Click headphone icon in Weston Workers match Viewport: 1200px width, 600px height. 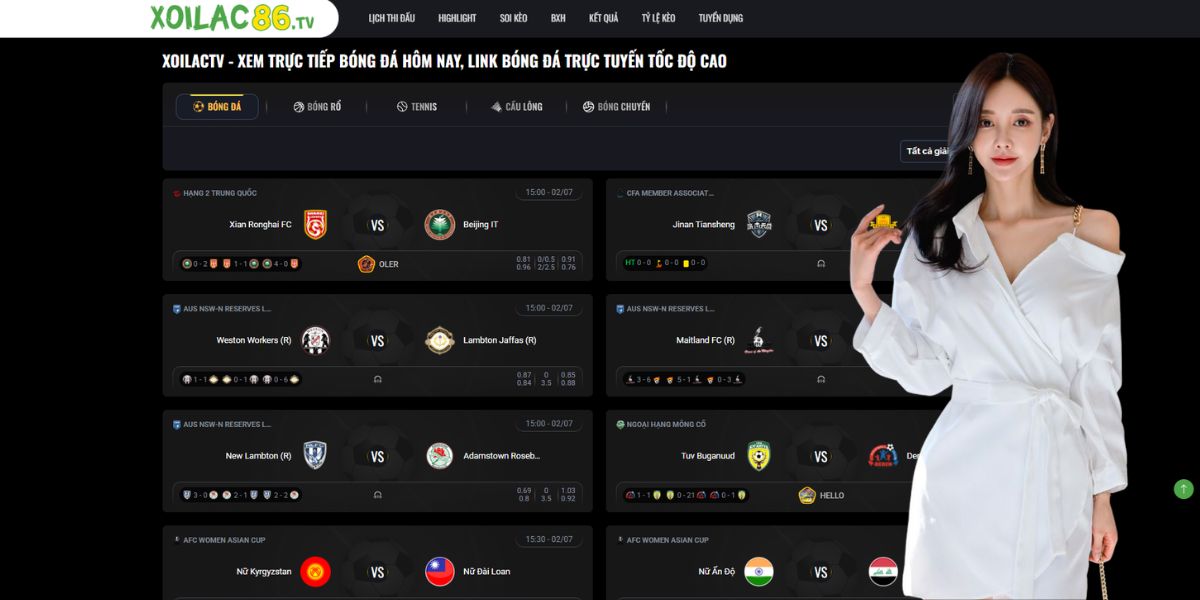click(x=377, y=380)
